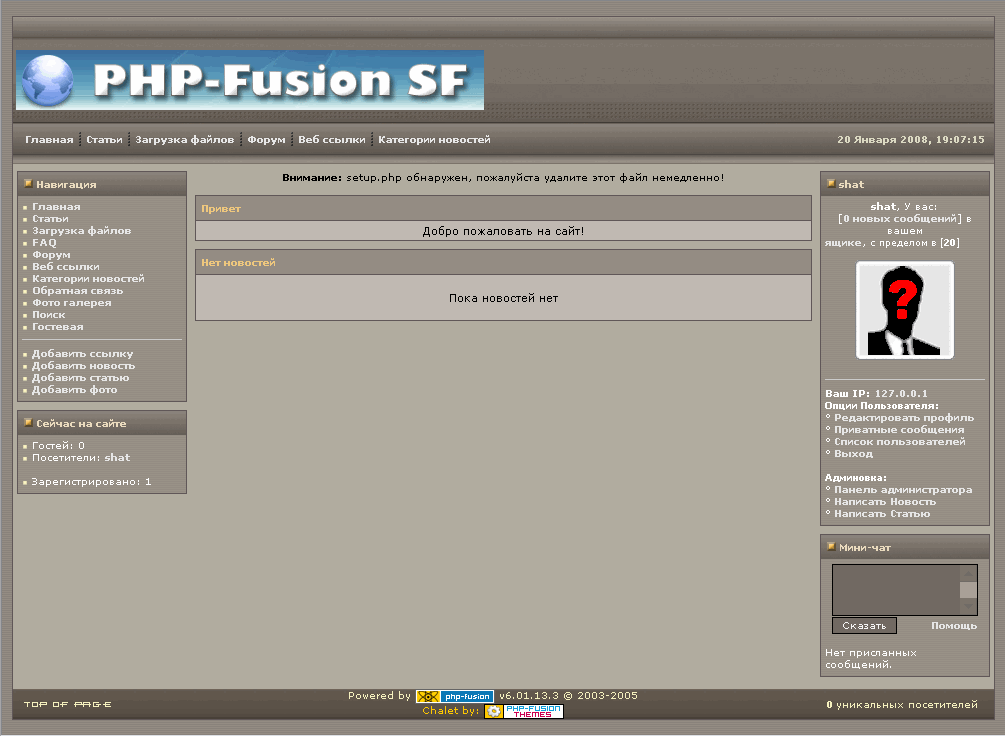Click the 0 новых сообщений inbox text
This screenshot has width=1005, height=736.
pos(900,219)
